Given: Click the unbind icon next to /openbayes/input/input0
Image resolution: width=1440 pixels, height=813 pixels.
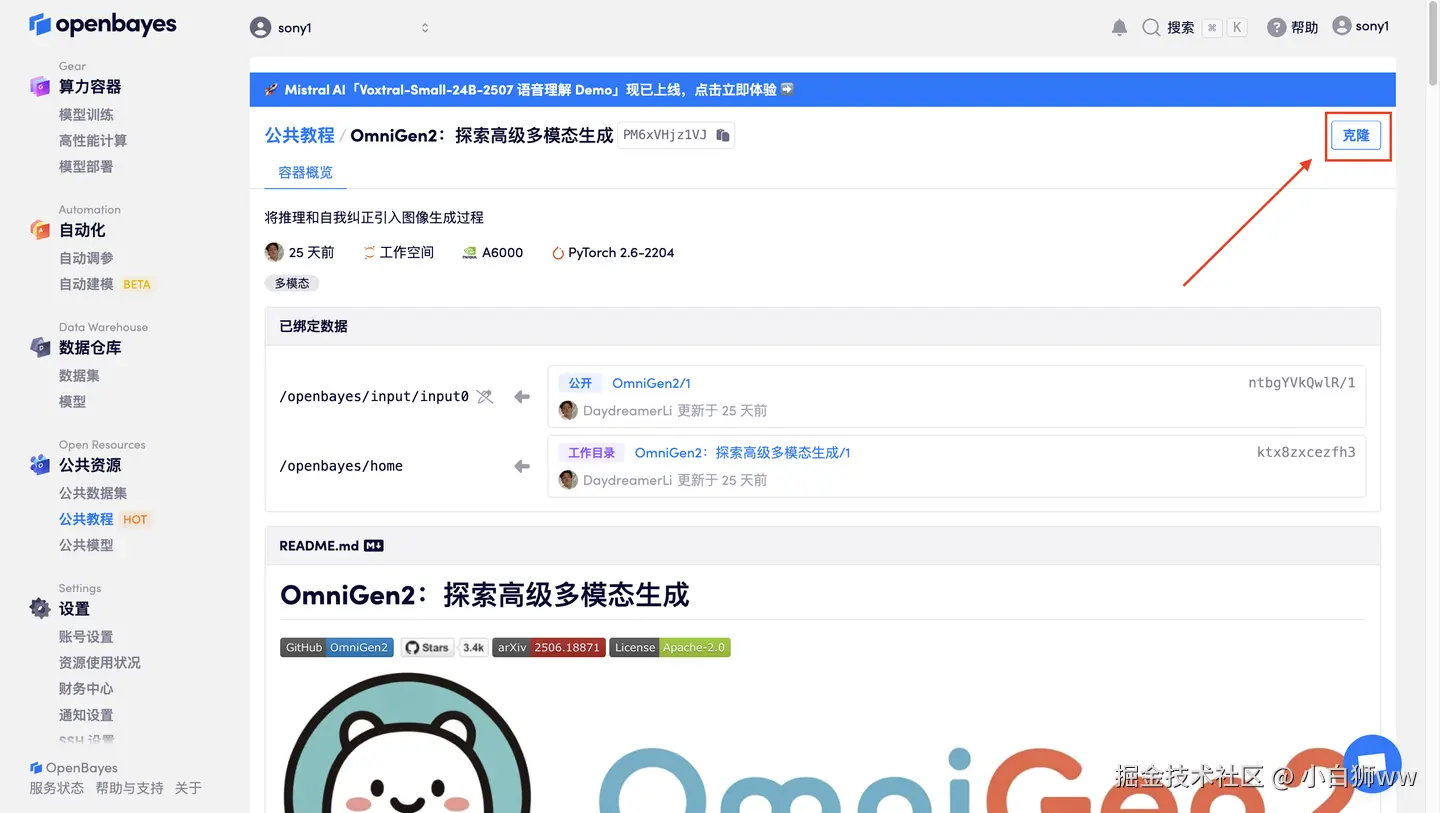Looking at the screenshot, I should [x=485, y=397].
